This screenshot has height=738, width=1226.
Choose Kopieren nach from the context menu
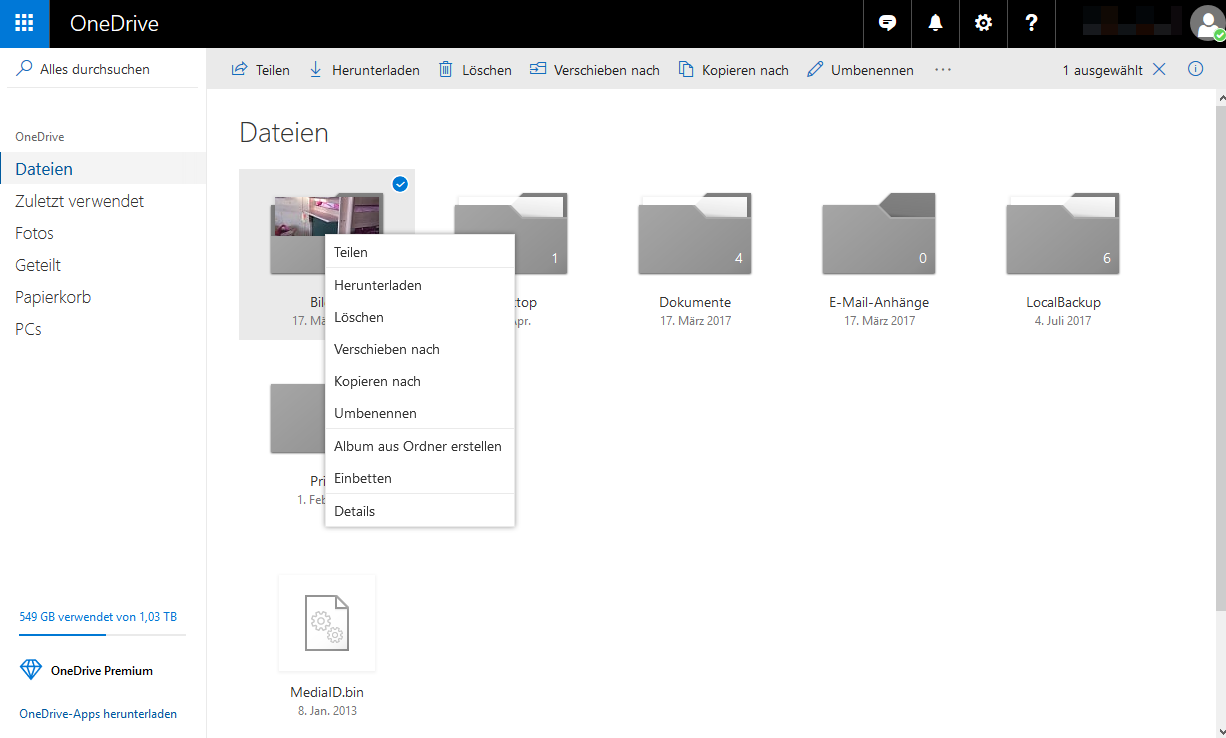click(420, 381)
